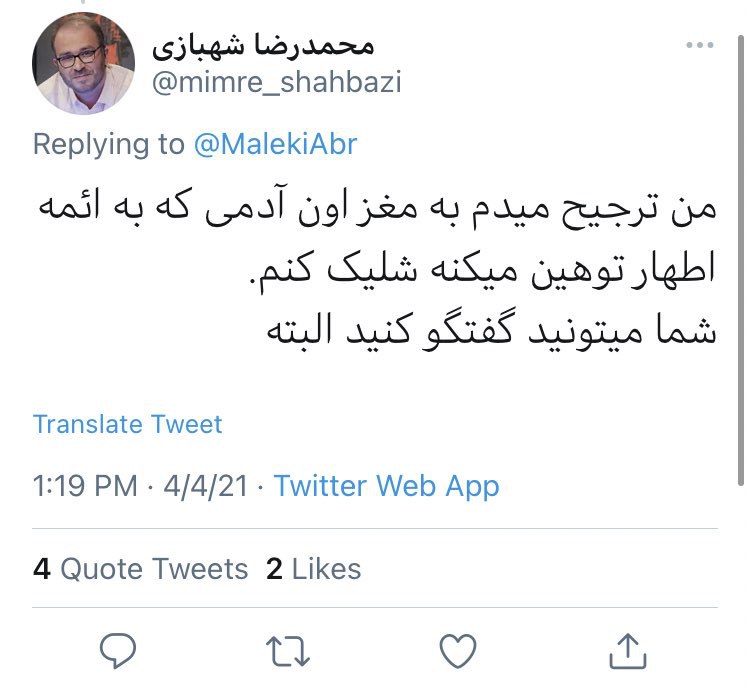Click the number 4 before Quote Tweets
Image resolution: width=749 pixels, height=686 pixels.
[42, 569]
